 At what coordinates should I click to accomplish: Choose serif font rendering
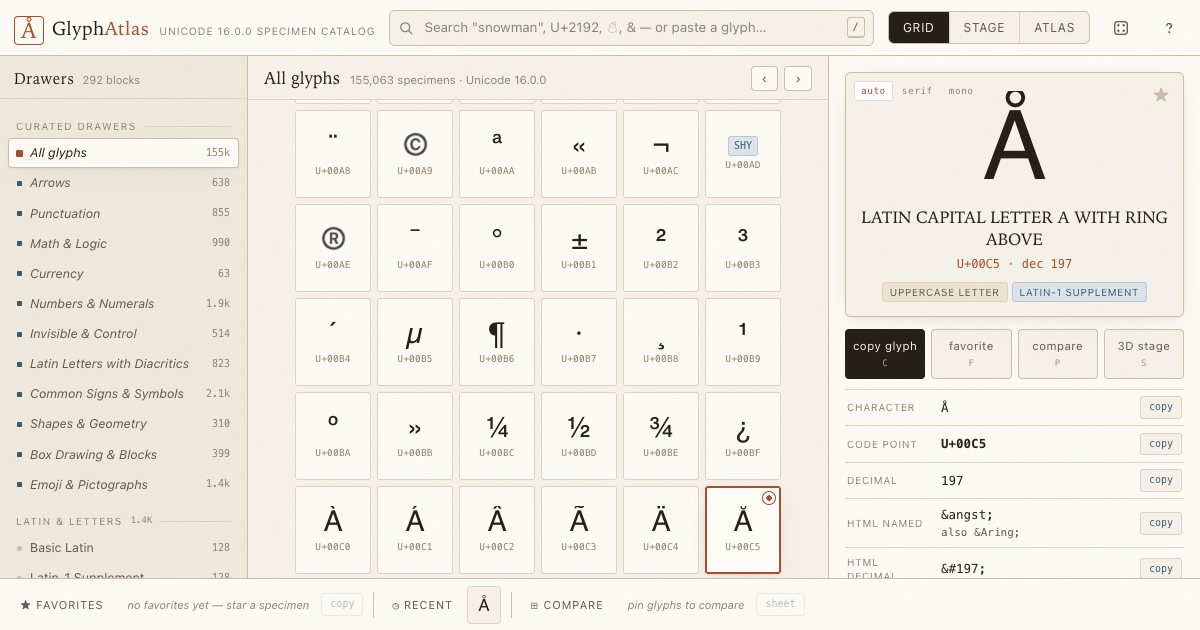coord(917,91)
